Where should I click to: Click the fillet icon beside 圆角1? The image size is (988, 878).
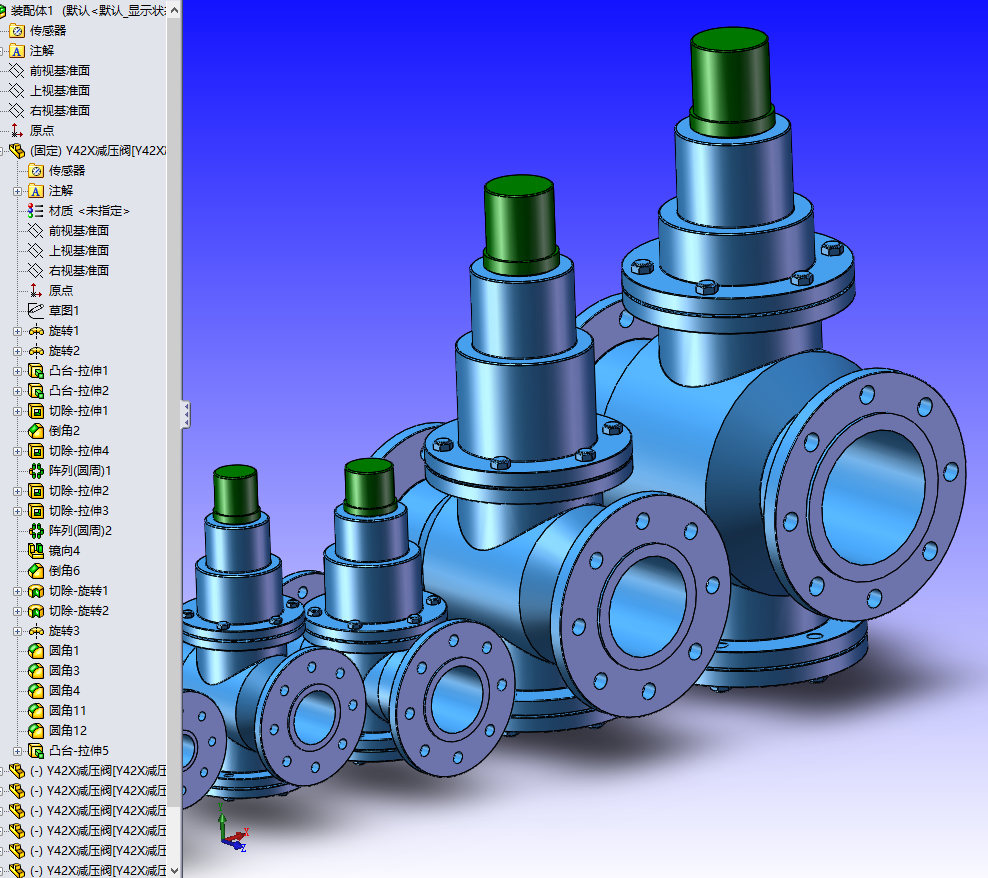coord(36,651)
